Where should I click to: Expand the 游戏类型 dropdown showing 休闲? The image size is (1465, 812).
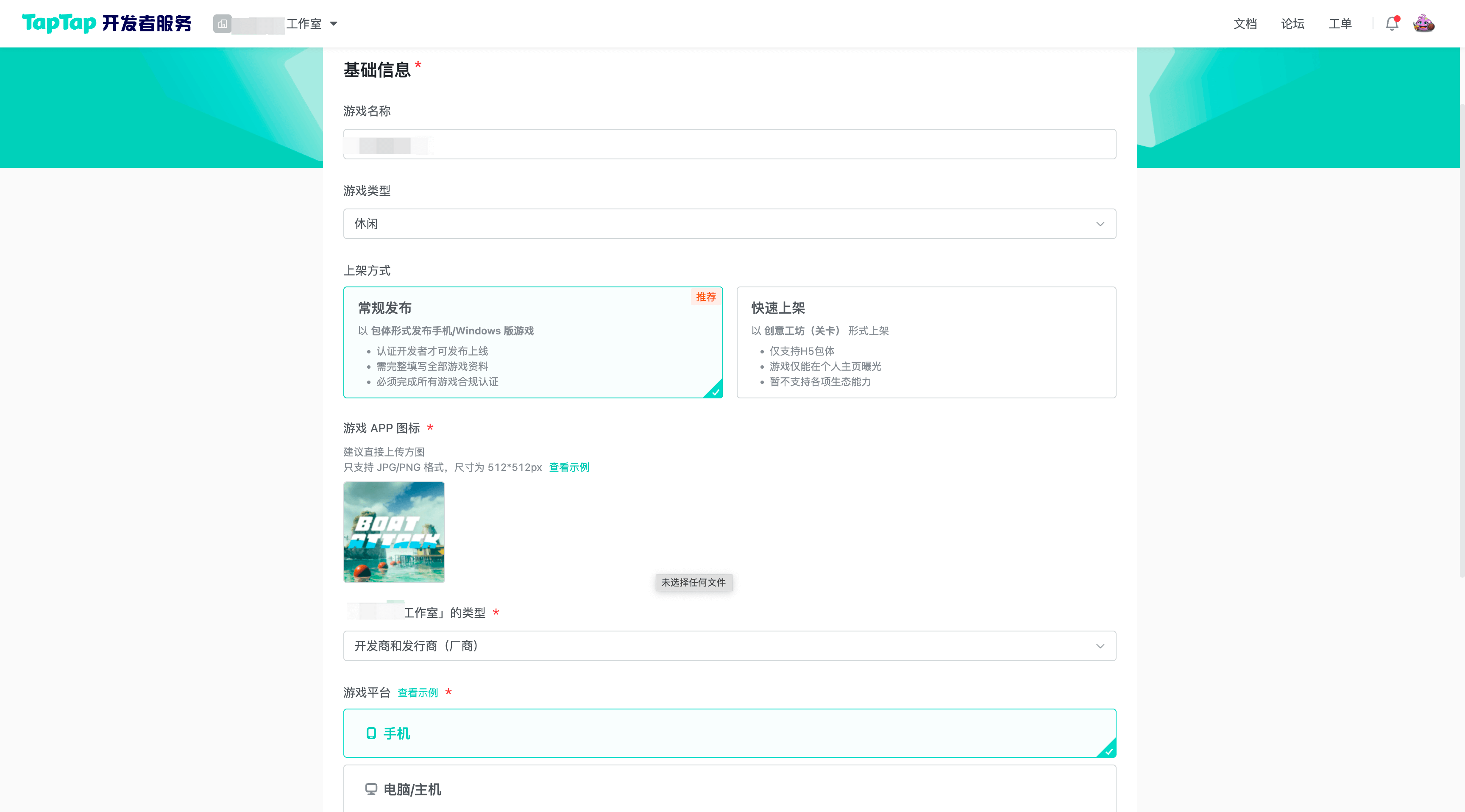click(x=729, y=224)
